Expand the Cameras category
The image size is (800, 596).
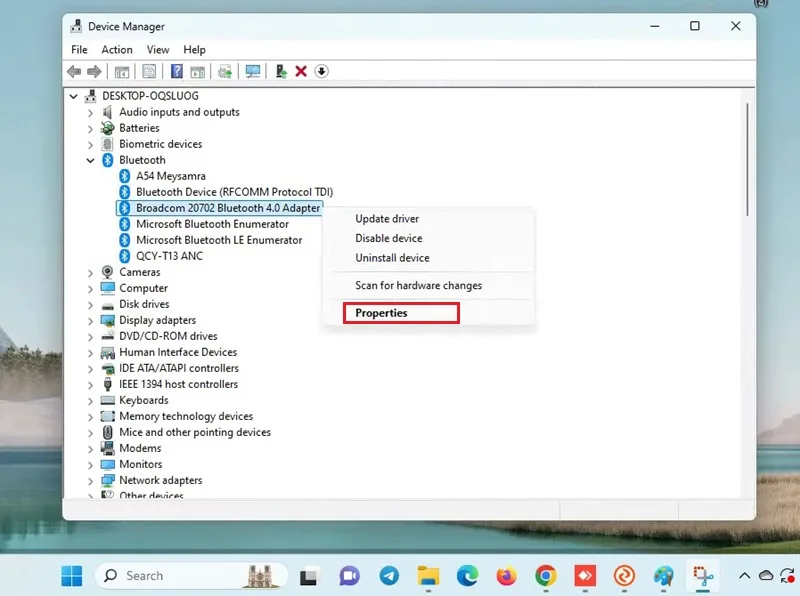tap(90, 272)
